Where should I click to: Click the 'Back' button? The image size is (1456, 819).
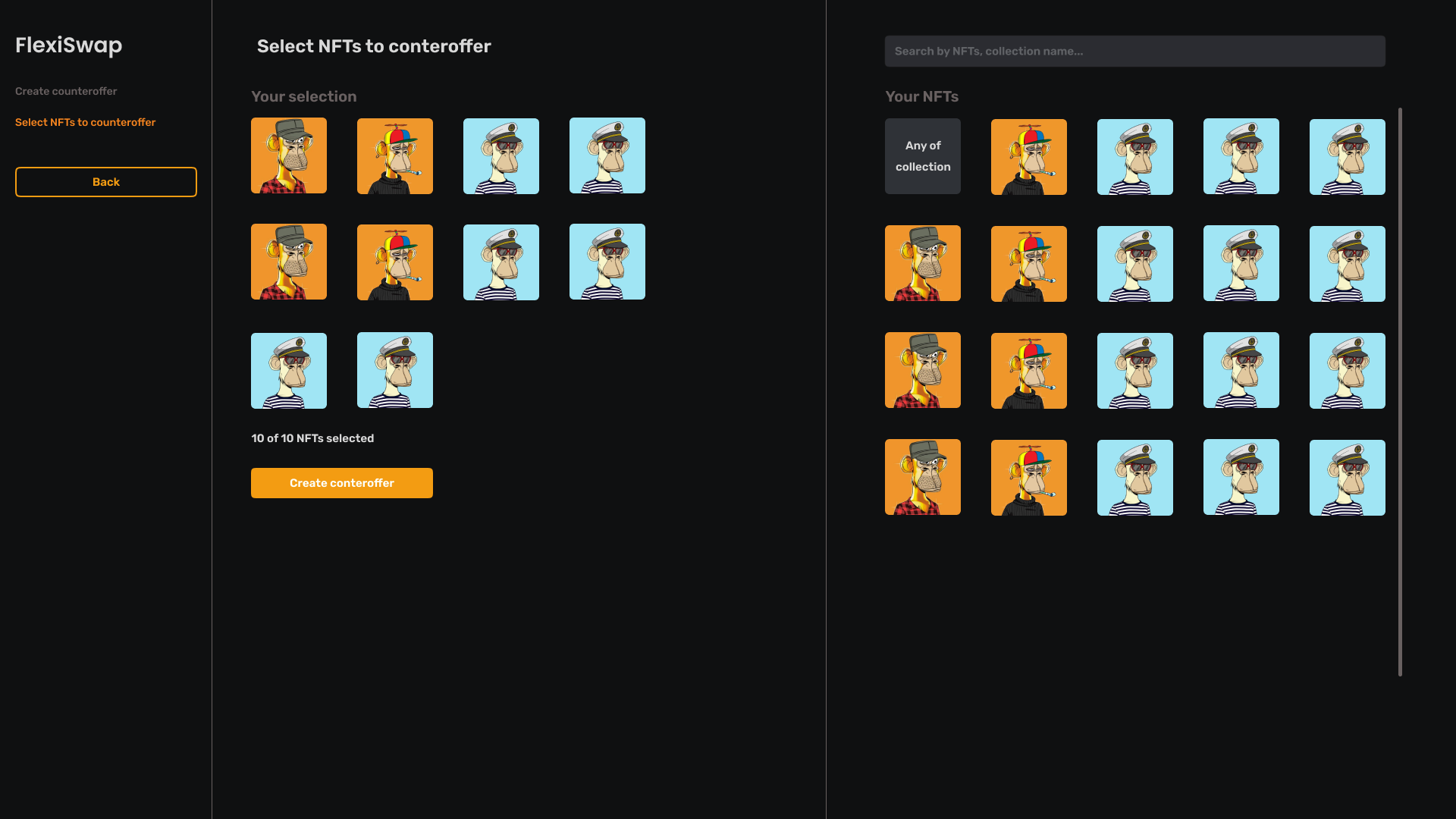point(106,182)
